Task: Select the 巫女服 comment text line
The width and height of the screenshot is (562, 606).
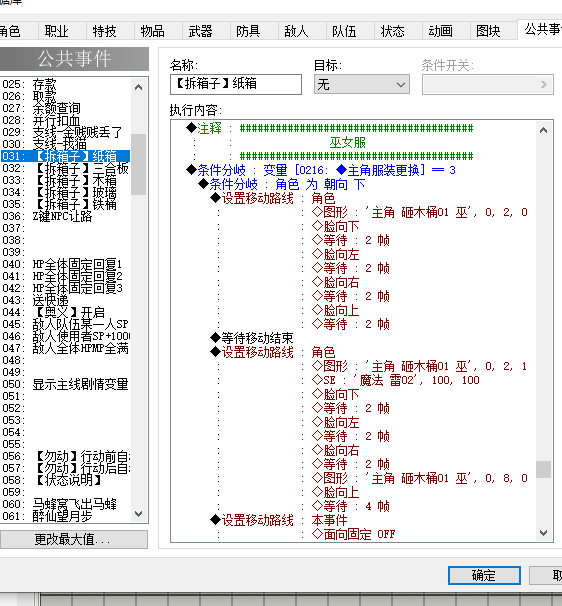Action: click(347, 142)
